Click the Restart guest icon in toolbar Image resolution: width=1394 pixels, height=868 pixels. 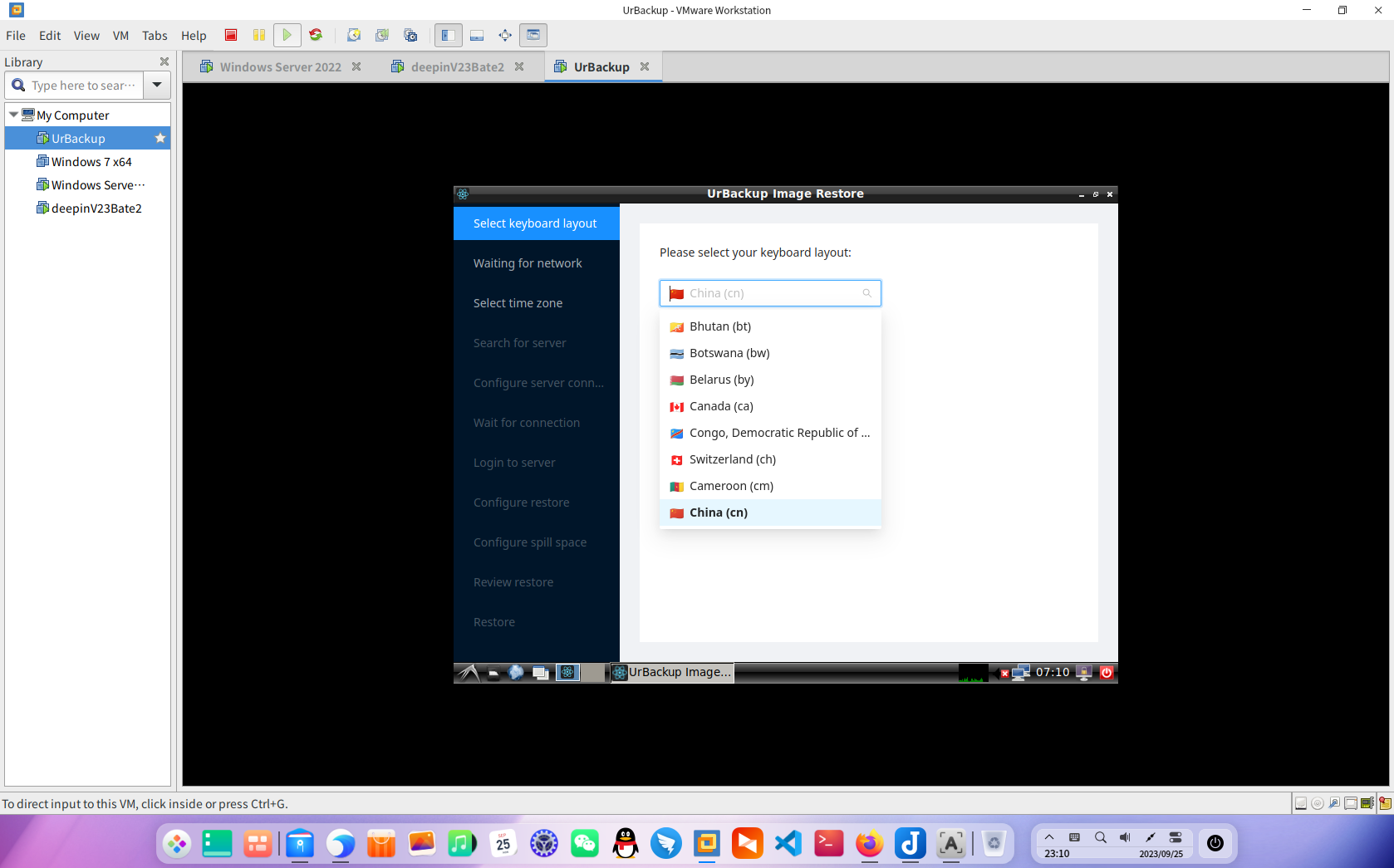point(316,35)
